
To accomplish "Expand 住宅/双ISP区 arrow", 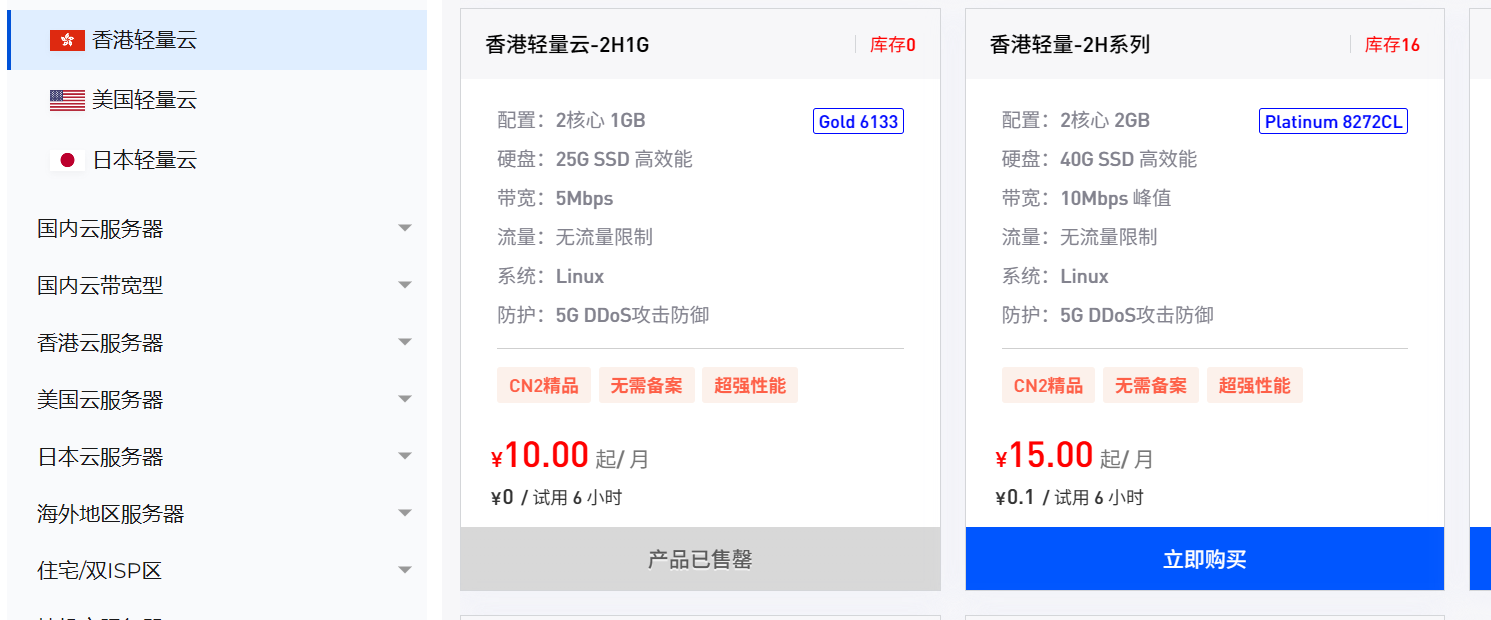I will coord(405,570).
